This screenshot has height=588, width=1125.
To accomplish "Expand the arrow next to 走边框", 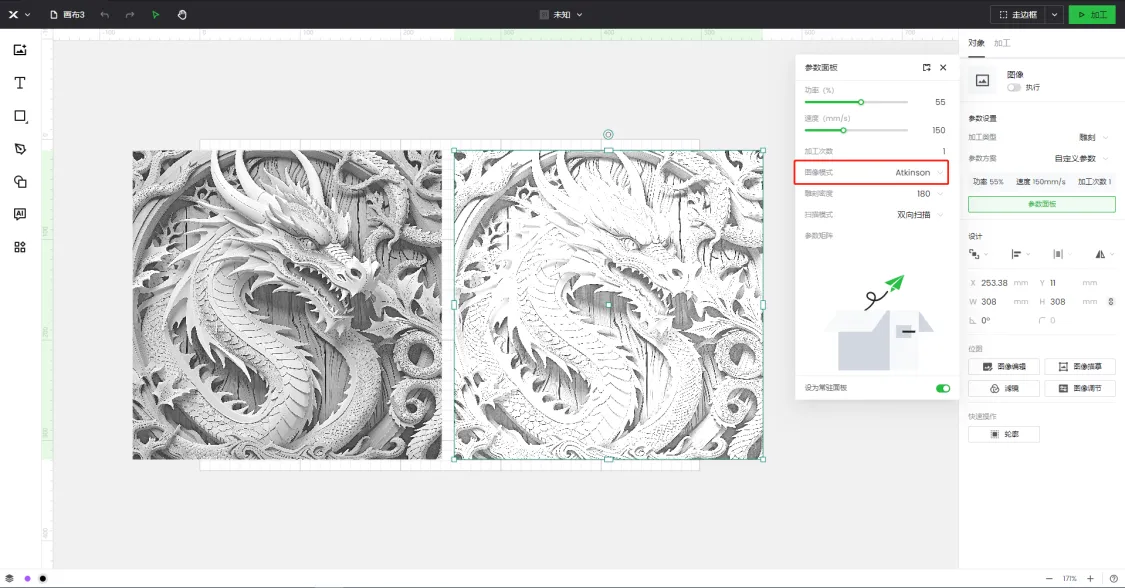I will (x=1054, y=14).
